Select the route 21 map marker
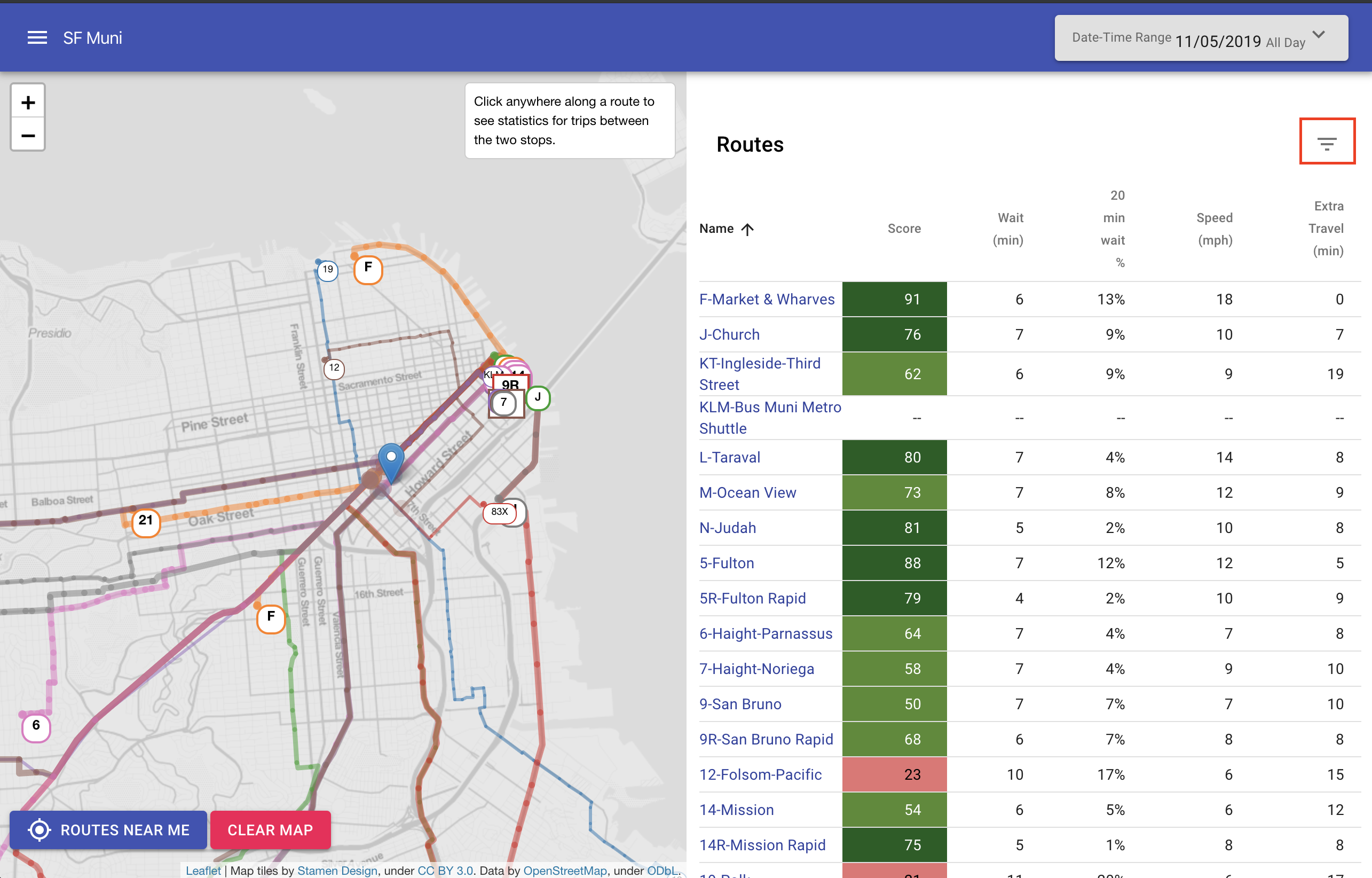This screenshot has width=1372, height=878. pos(146,522)
